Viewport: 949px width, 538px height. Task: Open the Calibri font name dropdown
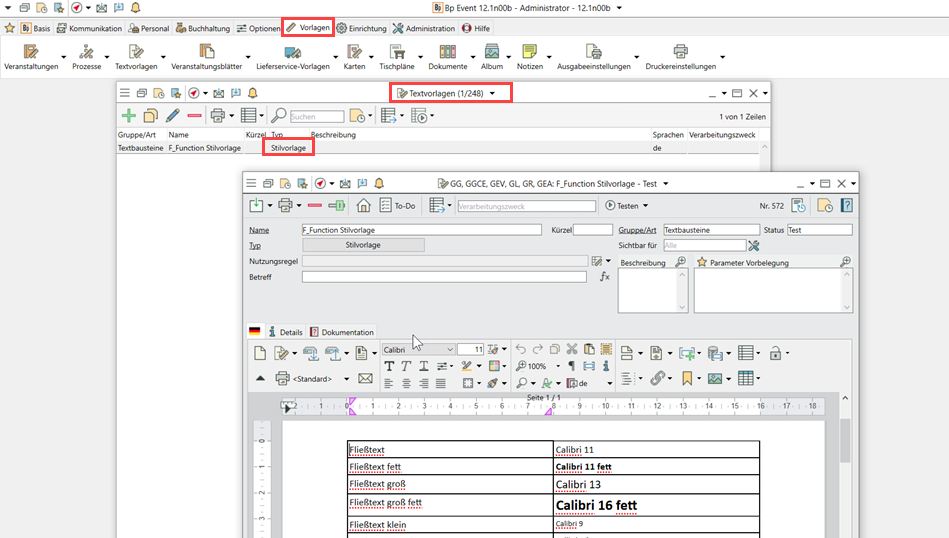(419, 349)
